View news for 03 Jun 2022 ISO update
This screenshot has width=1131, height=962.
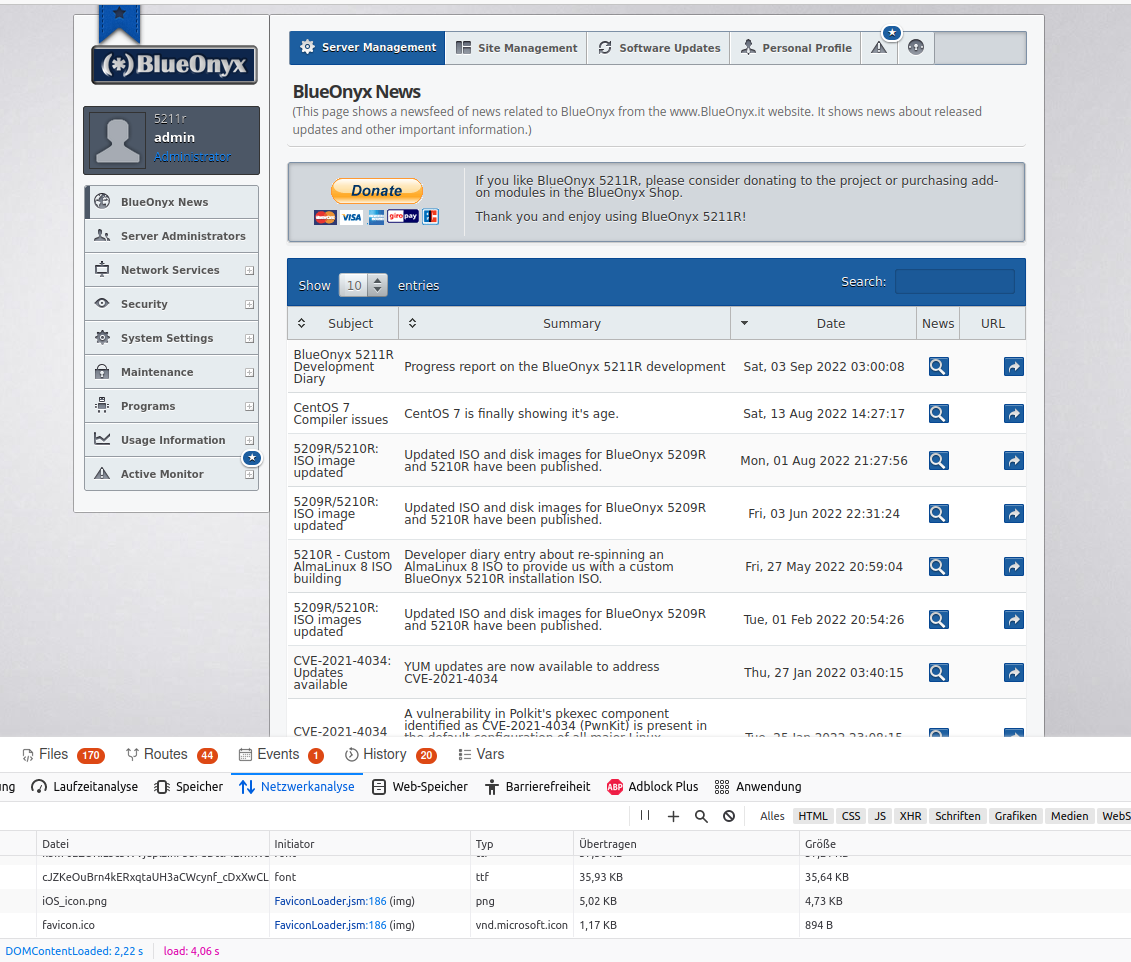[x=938, y=514]
